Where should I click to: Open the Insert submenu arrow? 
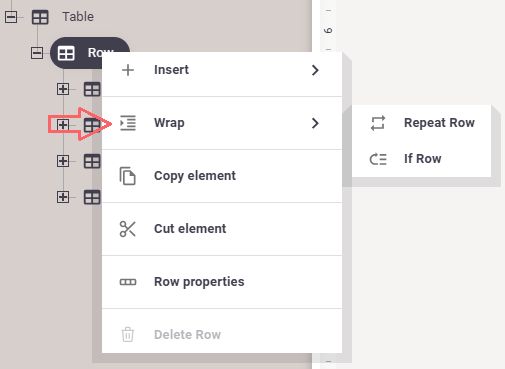315,70
